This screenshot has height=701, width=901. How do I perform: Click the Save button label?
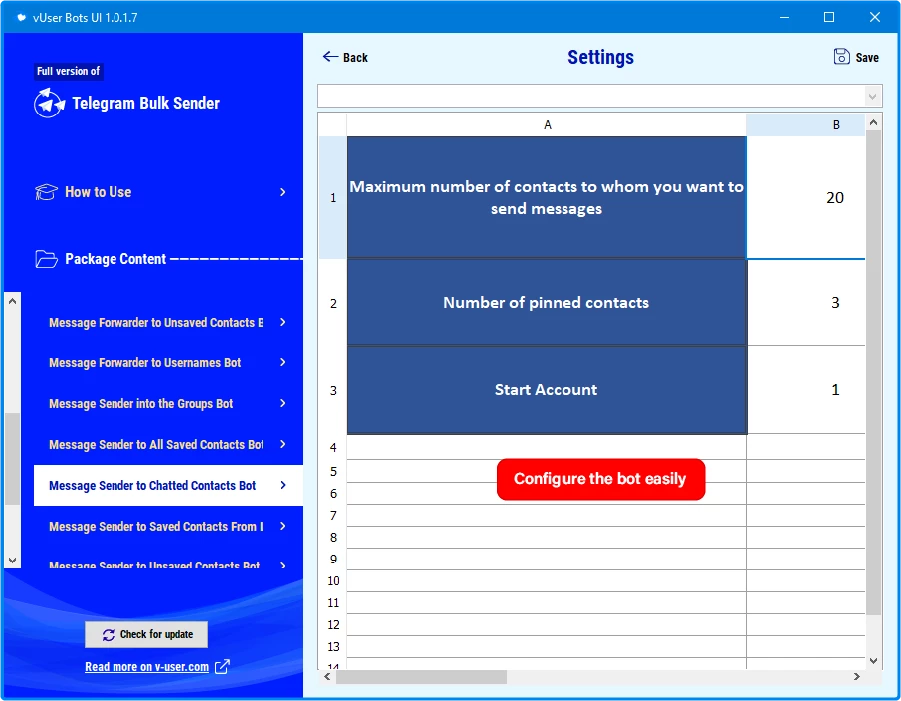867,57
